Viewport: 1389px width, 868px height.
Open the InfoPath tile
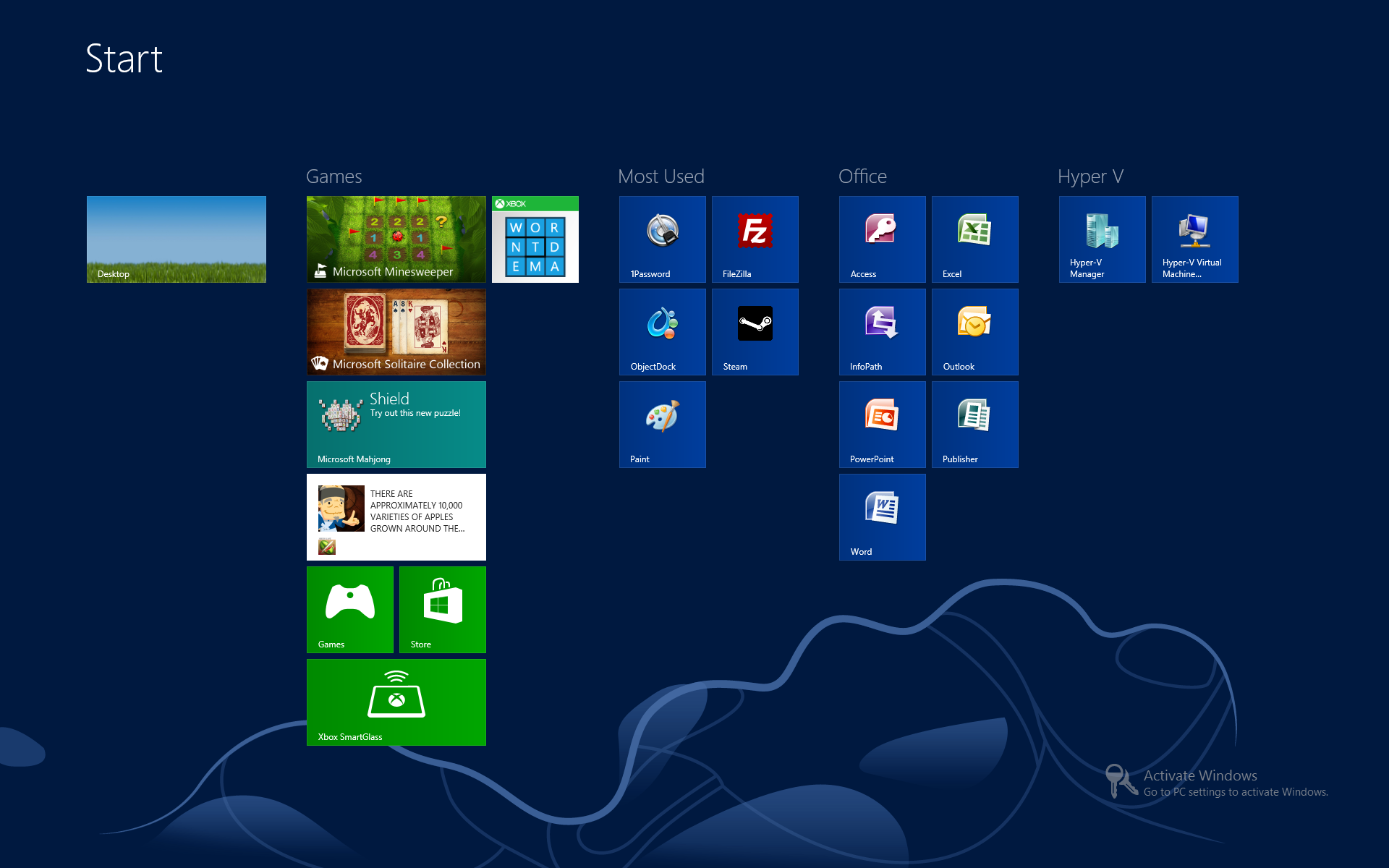pyautogui.click(x=883, y=332)
